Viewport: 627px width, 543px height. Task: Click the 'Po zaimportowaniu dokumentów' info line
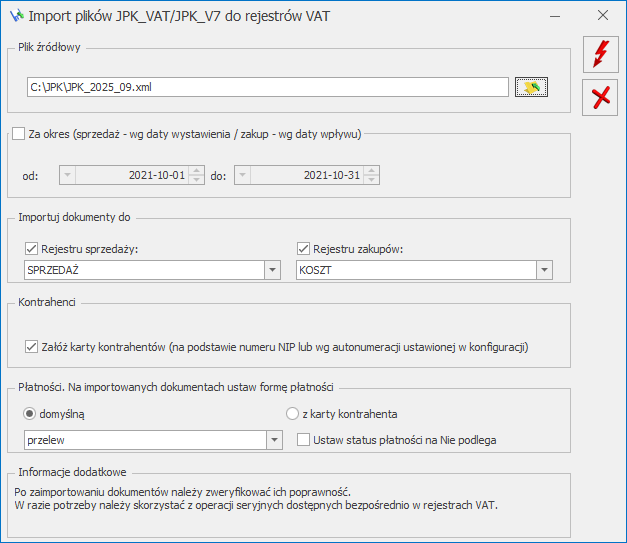pos(182,492)
